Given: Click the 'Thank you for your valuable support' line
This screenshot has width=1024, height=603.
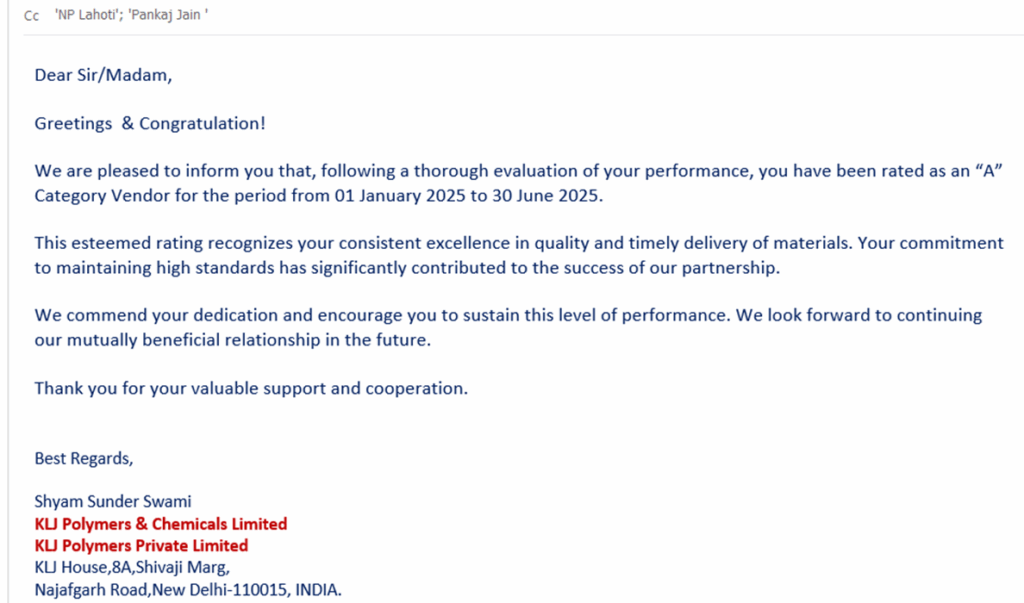Looking at the screenshot, I should tap(250, 388).
